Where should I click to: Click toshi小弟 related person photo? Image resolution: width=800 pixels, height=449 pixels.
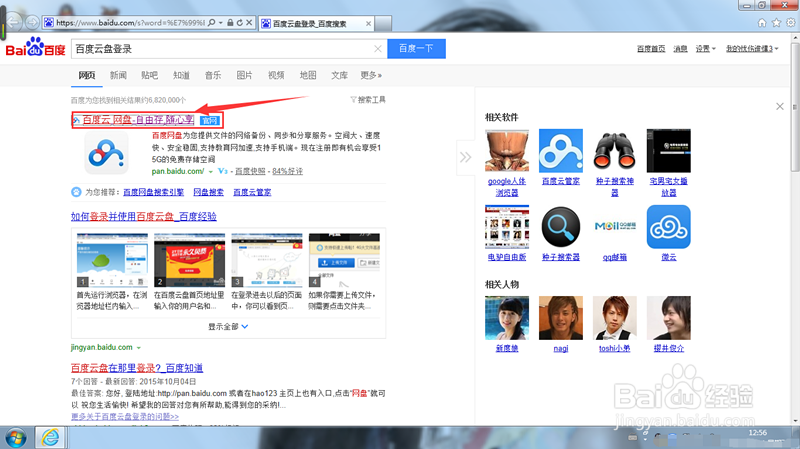click(x=614, y=318)
